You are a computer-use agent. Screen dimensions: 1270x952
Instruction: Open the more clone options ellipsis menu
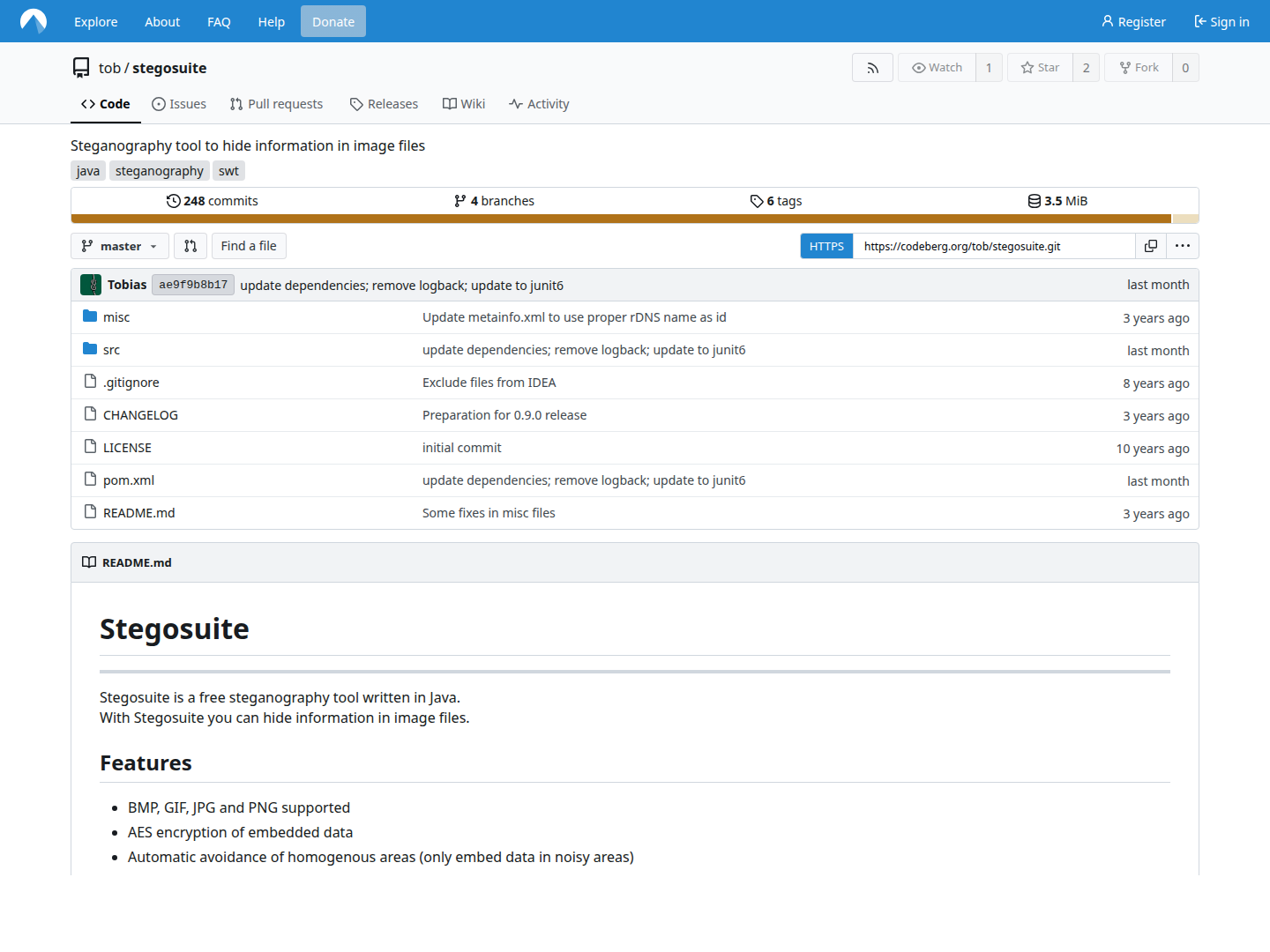1183,246
